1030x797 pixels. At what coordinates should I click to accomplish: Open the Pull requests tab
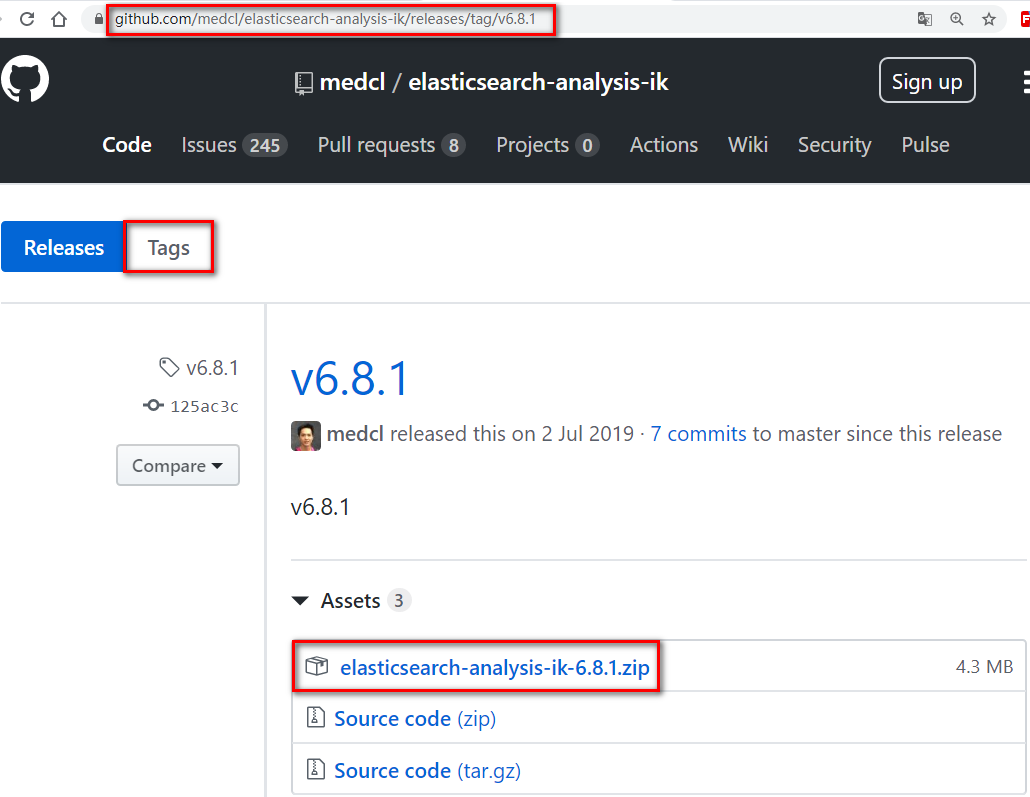click(x=392, y=145)
